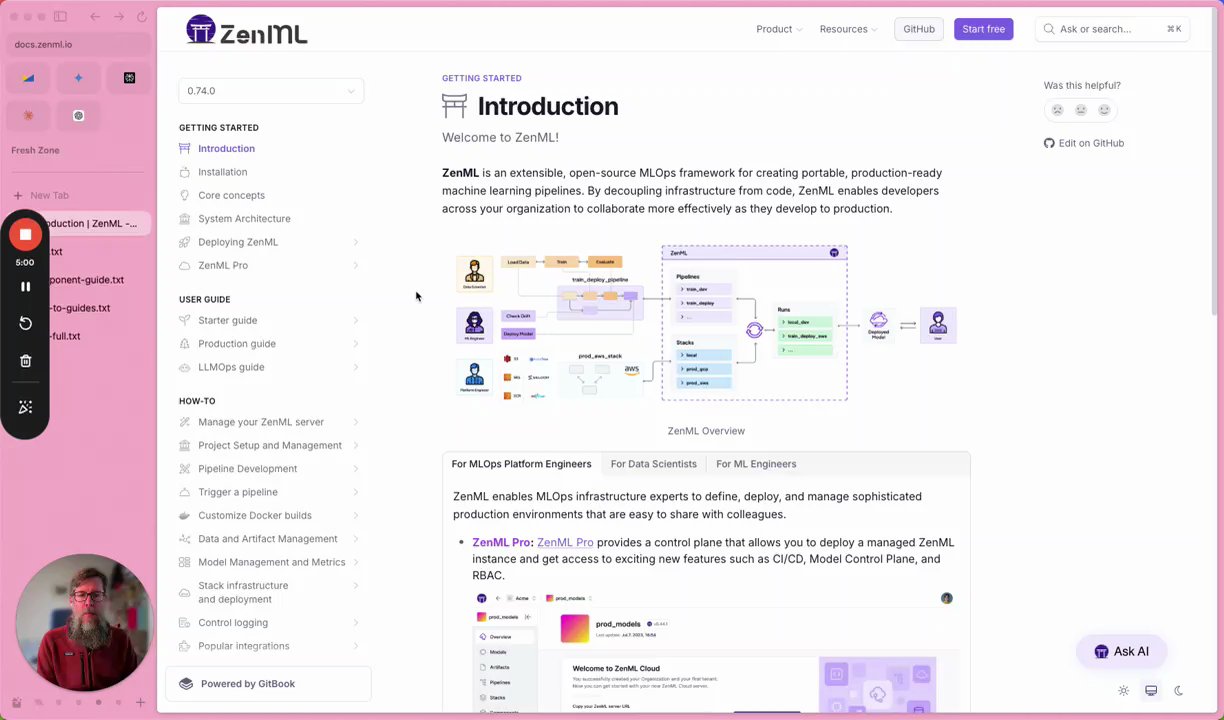Expand the ZenML Pro section chevron
This screenshot has width=1224, height=720.
click(356, 265)
